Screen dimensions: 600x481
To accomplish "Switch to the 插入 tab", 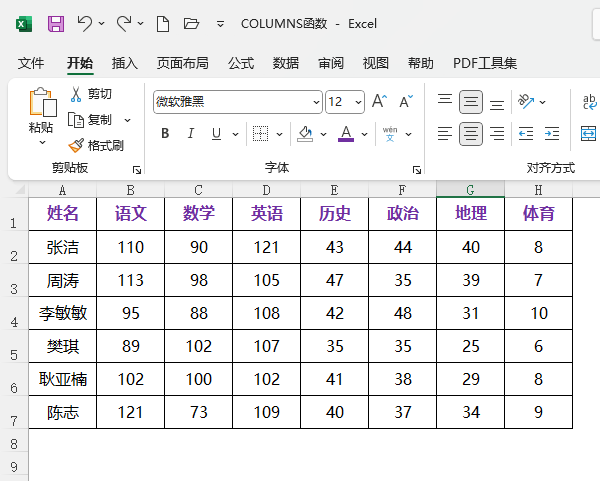I will tap(125, 63).
